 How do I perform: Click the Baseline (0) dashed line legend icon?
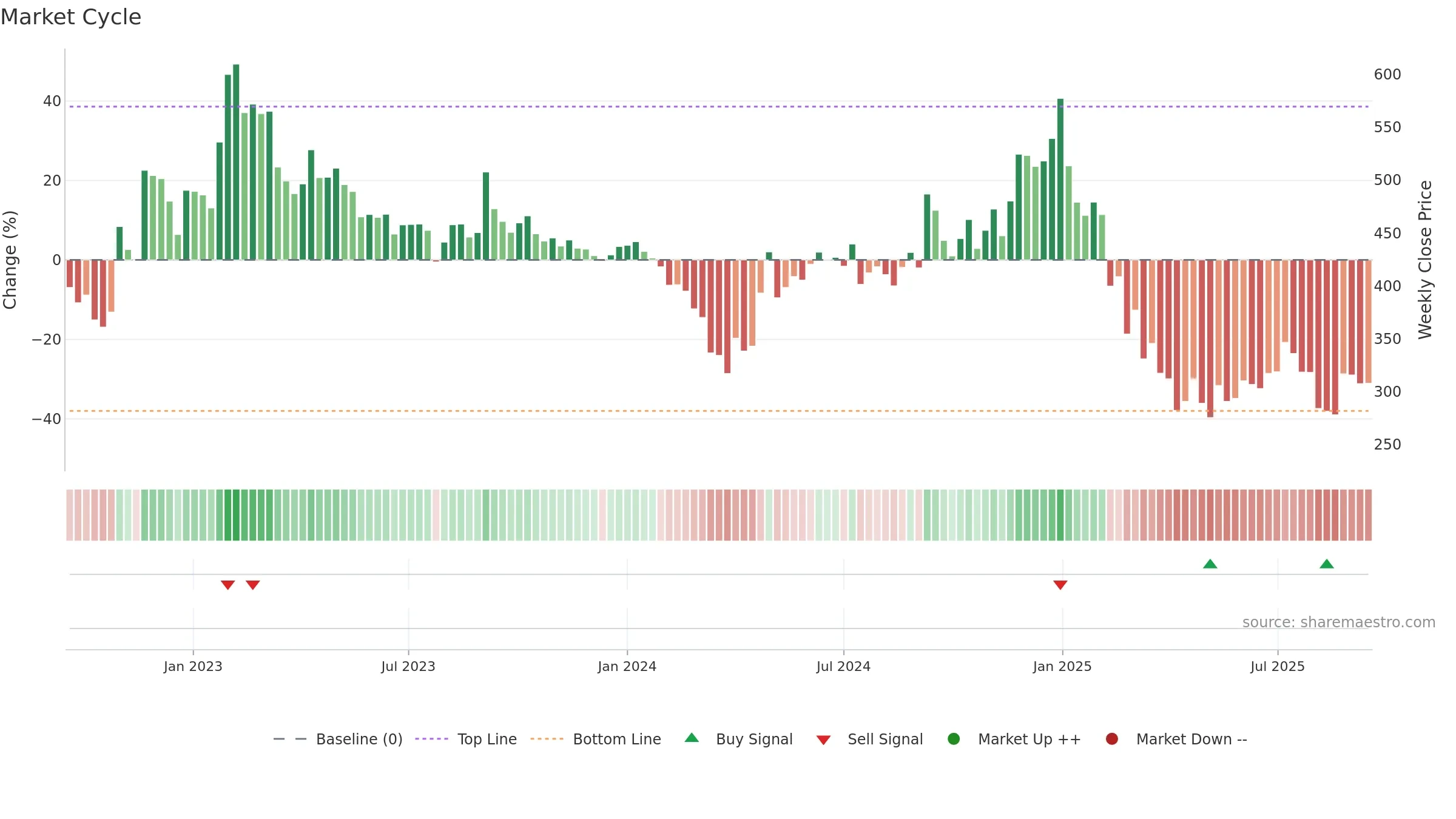point(290,739)
